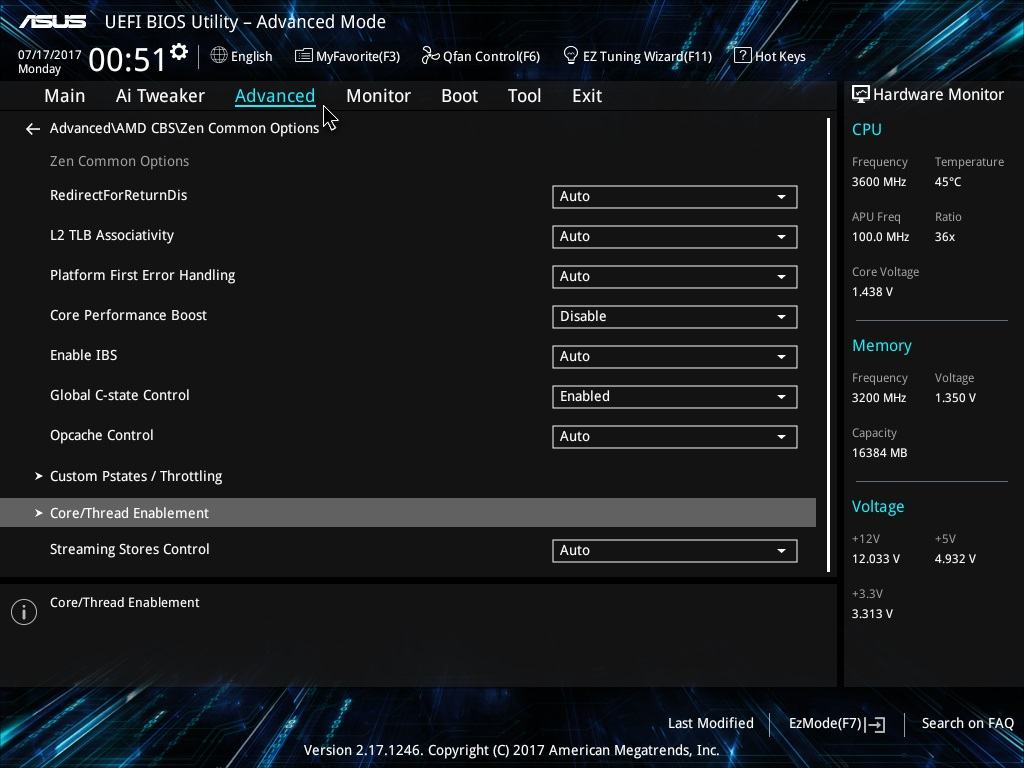Click the MyFavorite list icon
The height and width of the screenshot is (768, 1024).
303,56
